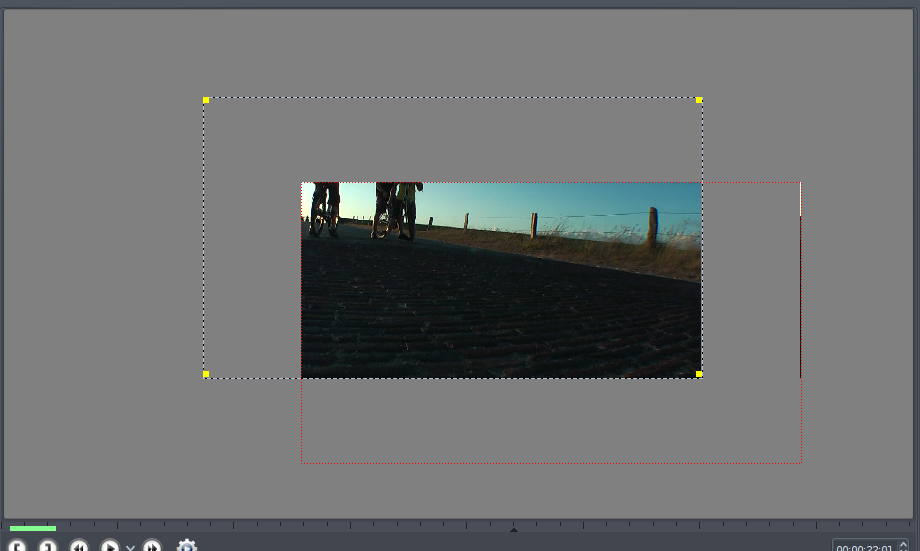
Task: Open the monitor settings gear menu
Action: pos(187,546)
